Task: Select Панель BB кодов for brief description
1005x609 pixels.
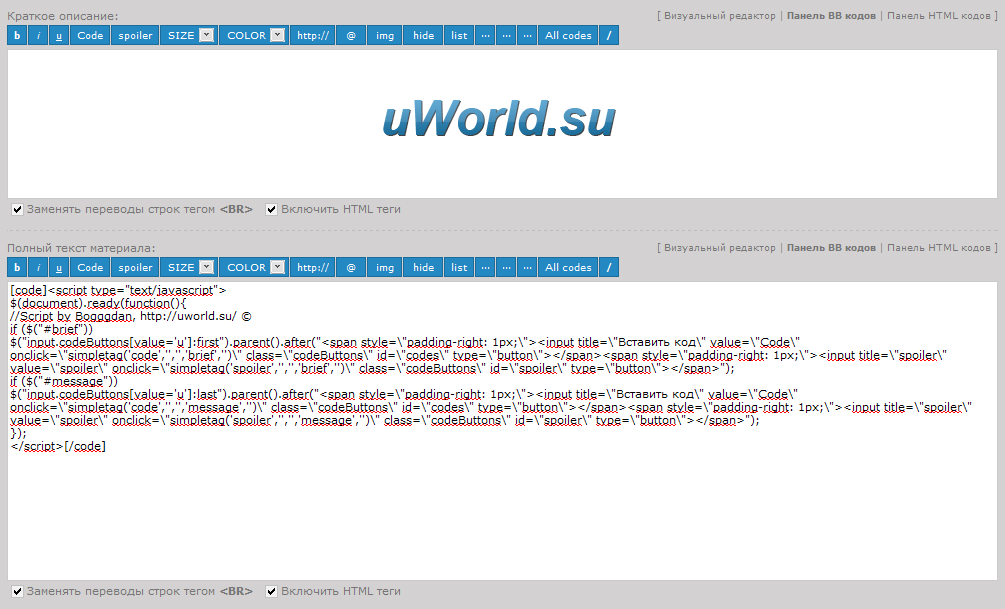Action: (831, 16)
